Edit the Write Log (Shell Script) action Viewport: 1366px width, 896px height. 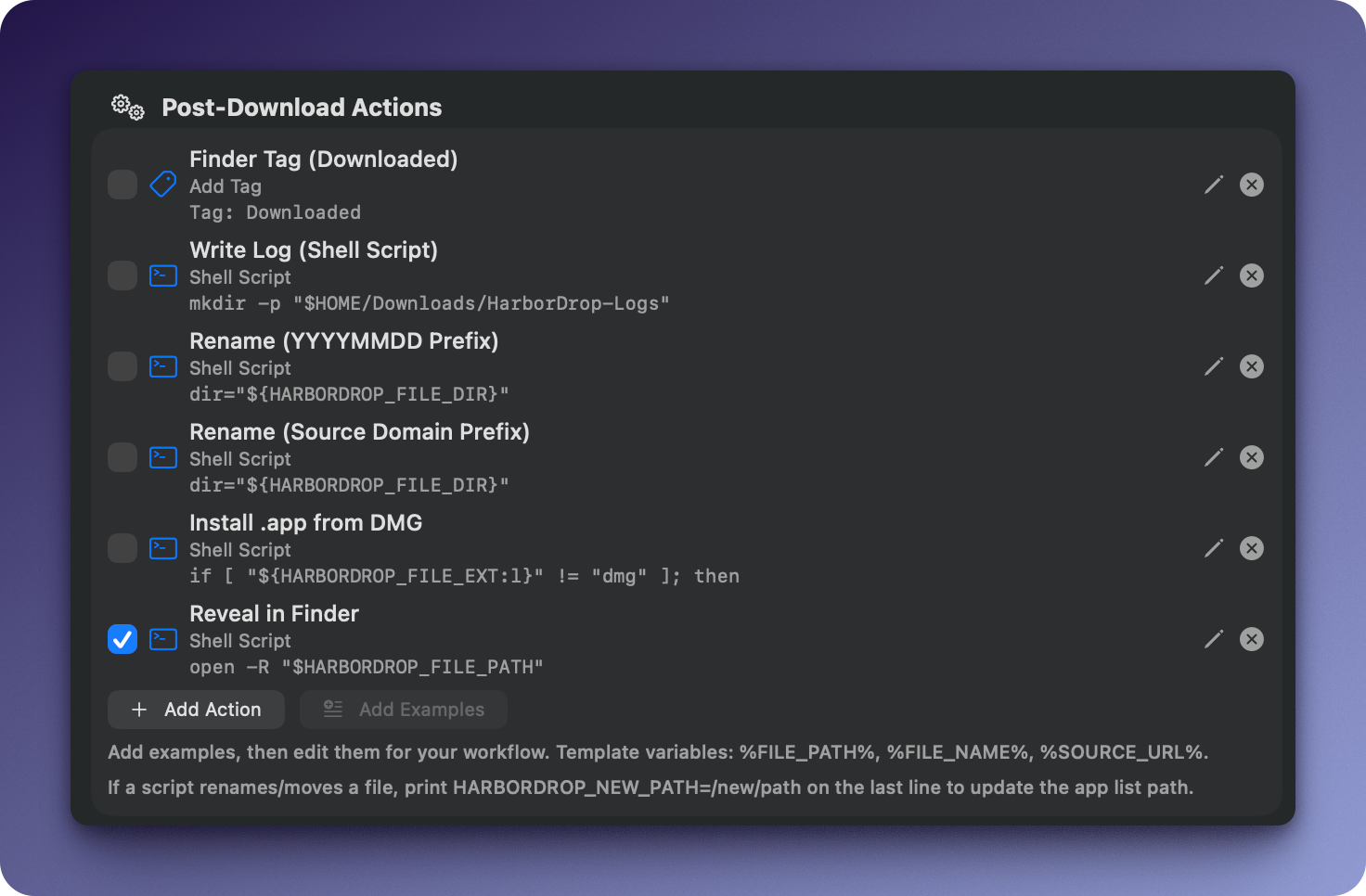coord(1214,275)
